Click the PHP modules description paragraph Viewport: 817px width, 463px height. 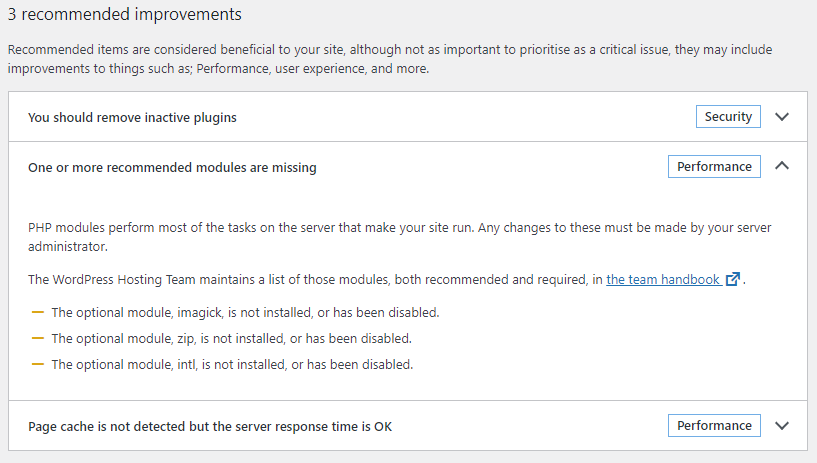click(400, 237)
